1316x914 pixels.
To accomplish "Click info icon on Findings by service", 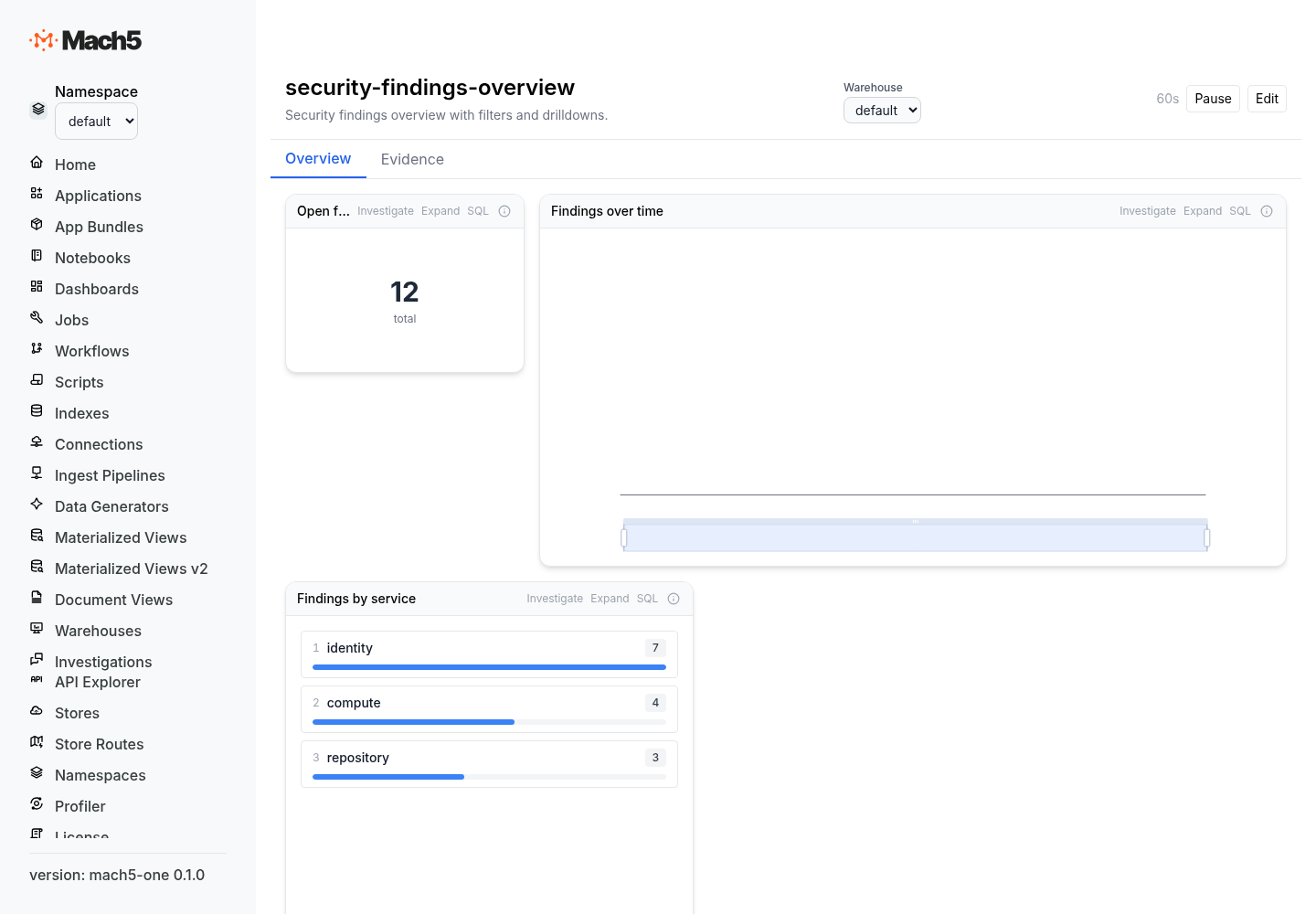I will 674,599.
